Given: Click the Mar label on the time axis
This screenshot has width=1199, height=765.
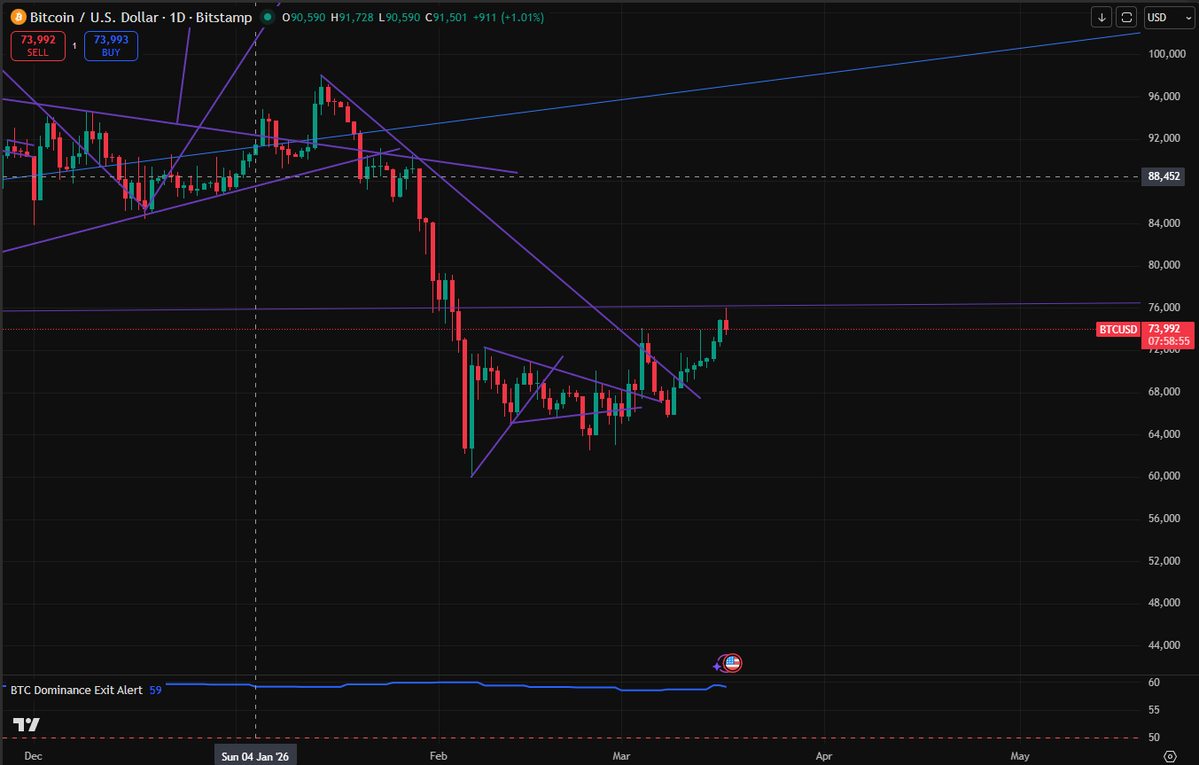Looking at the screenshot, I should coord(621,756).
